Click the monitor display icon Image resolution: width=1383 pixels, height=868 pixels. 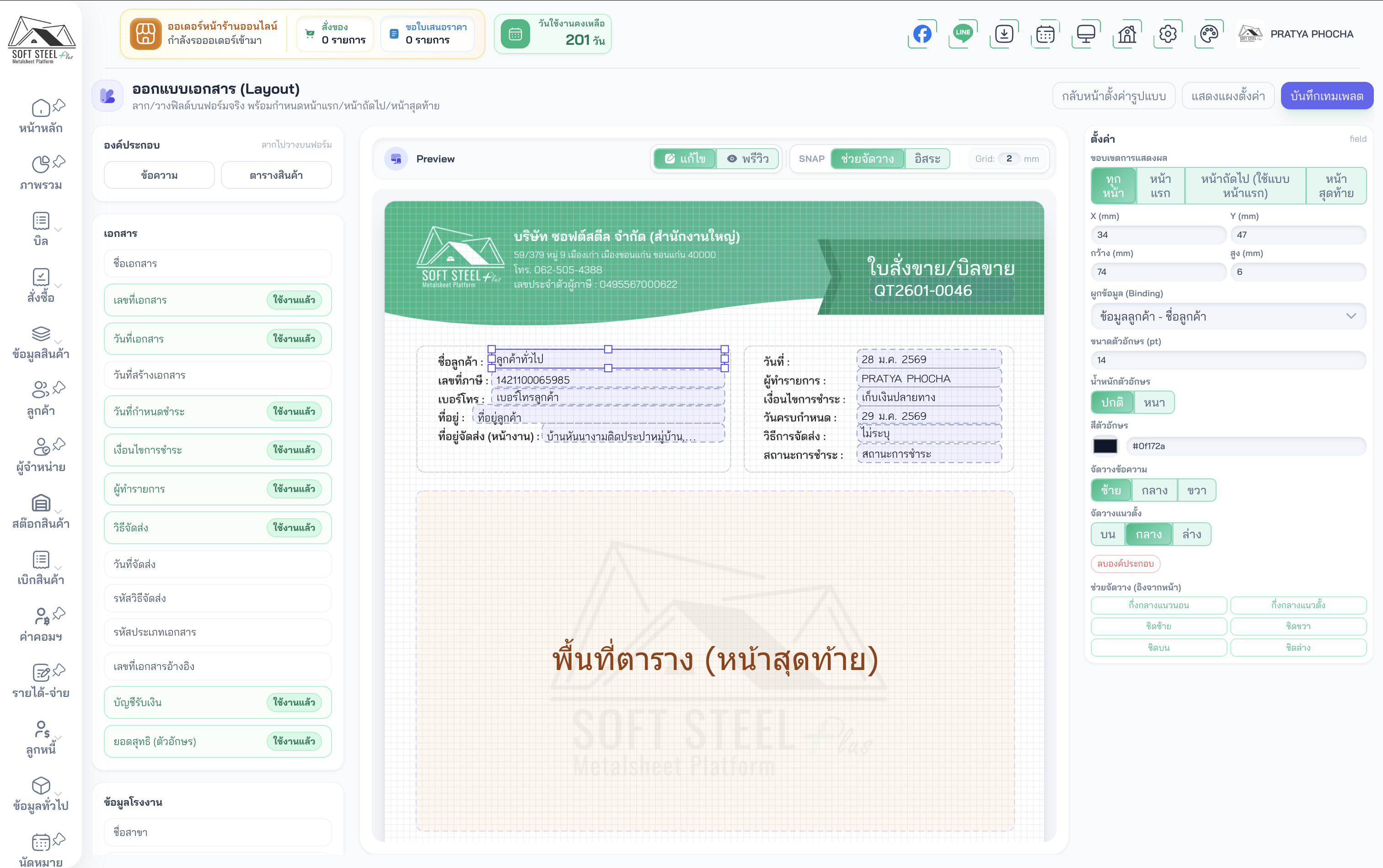pos(1086,34)
